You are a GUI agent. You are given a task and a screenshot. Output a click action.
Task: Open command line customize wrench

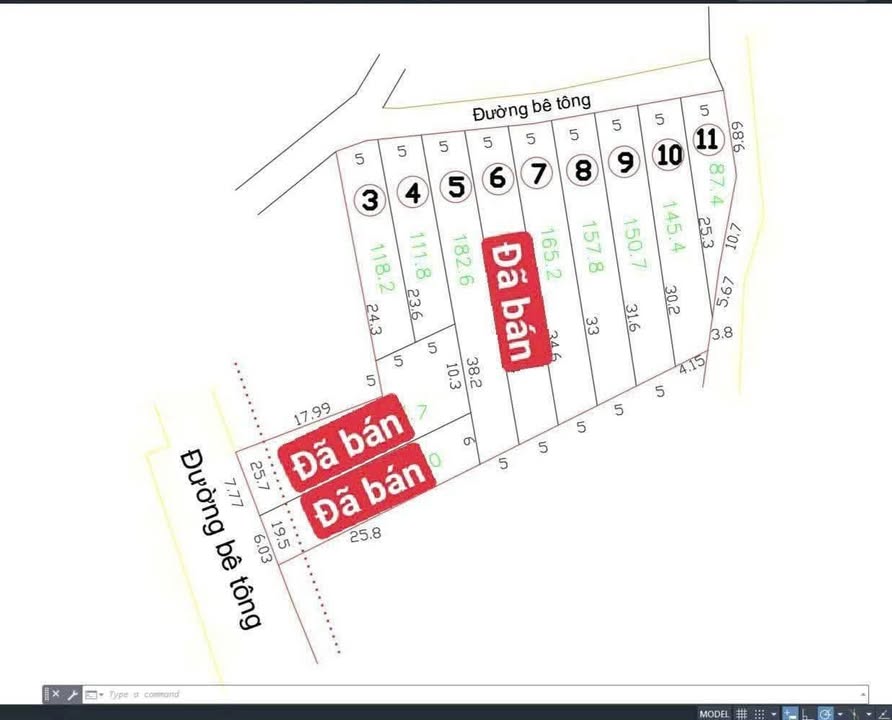(72, 694)
